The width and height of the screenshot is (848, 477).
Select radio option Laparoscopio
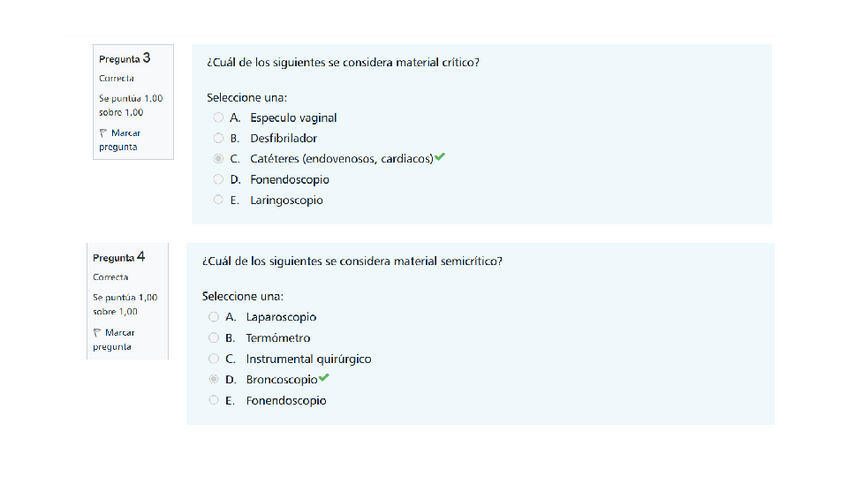pyautogui.click(x=213, y=317)
